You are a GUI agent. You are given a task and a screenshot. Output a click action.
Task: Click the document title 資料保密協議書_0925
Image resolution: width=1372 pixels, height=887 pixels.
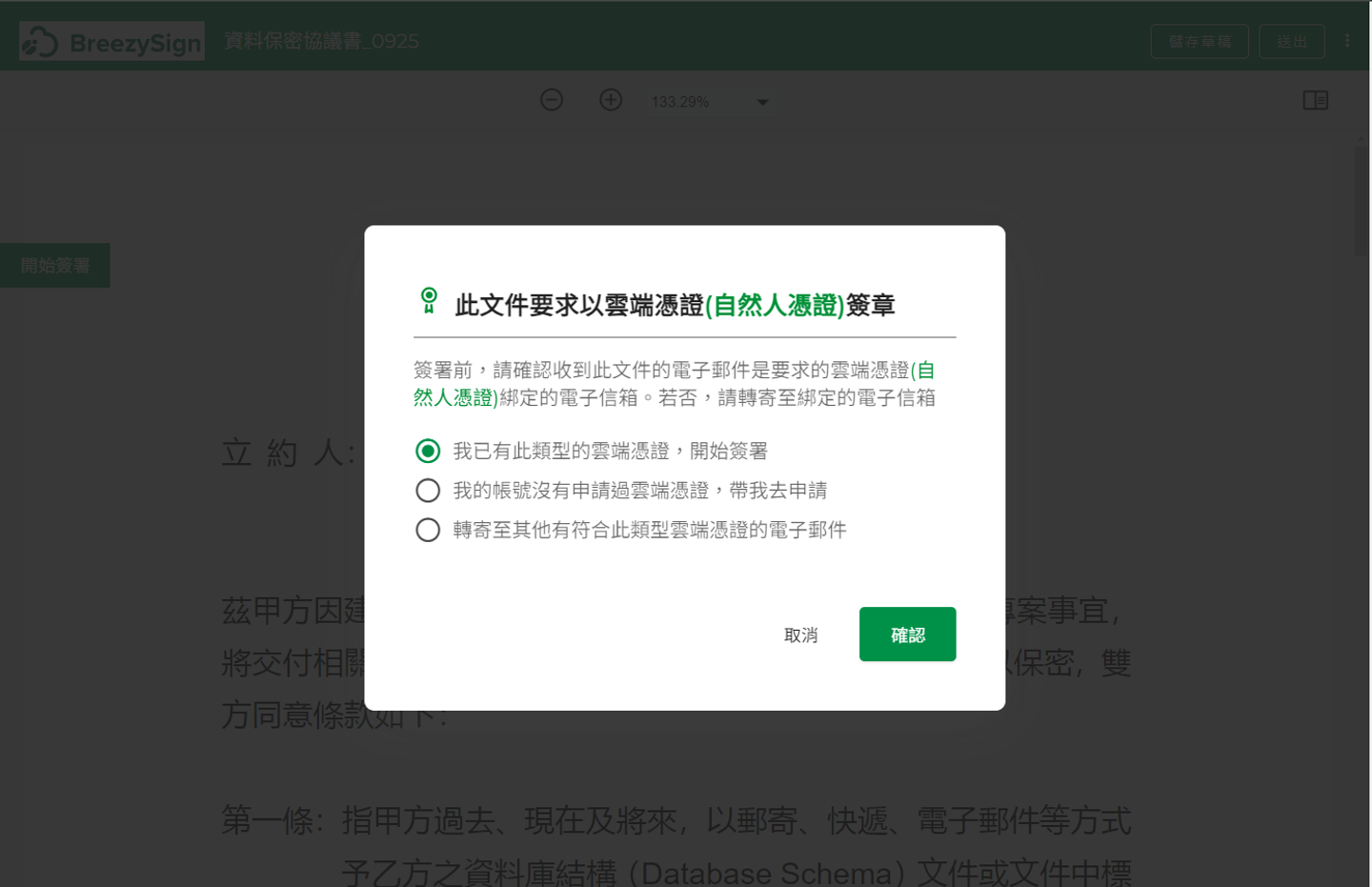tap(322, 41)
